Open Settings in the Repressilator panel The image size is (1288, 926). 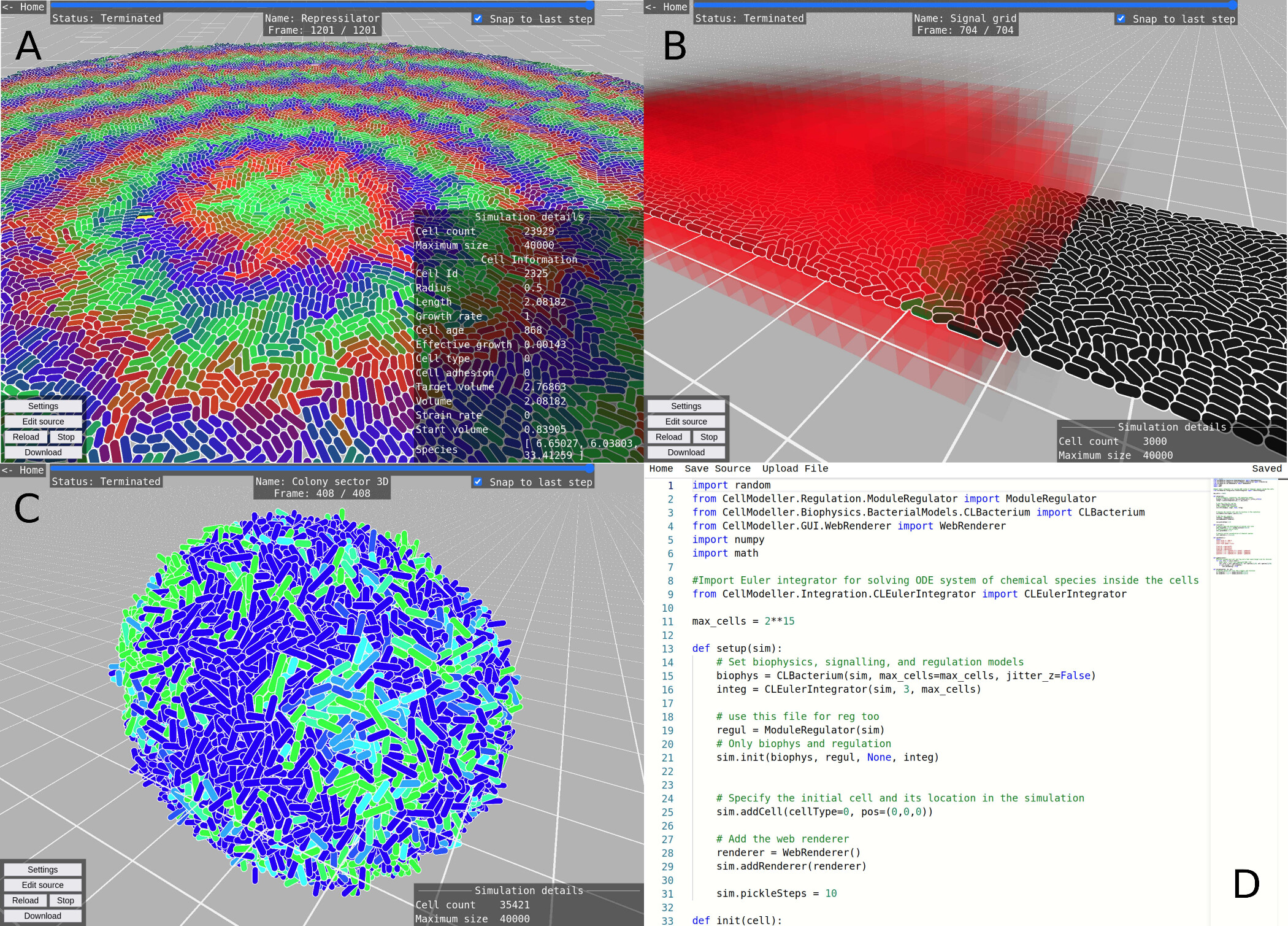[x=44, y=406]
